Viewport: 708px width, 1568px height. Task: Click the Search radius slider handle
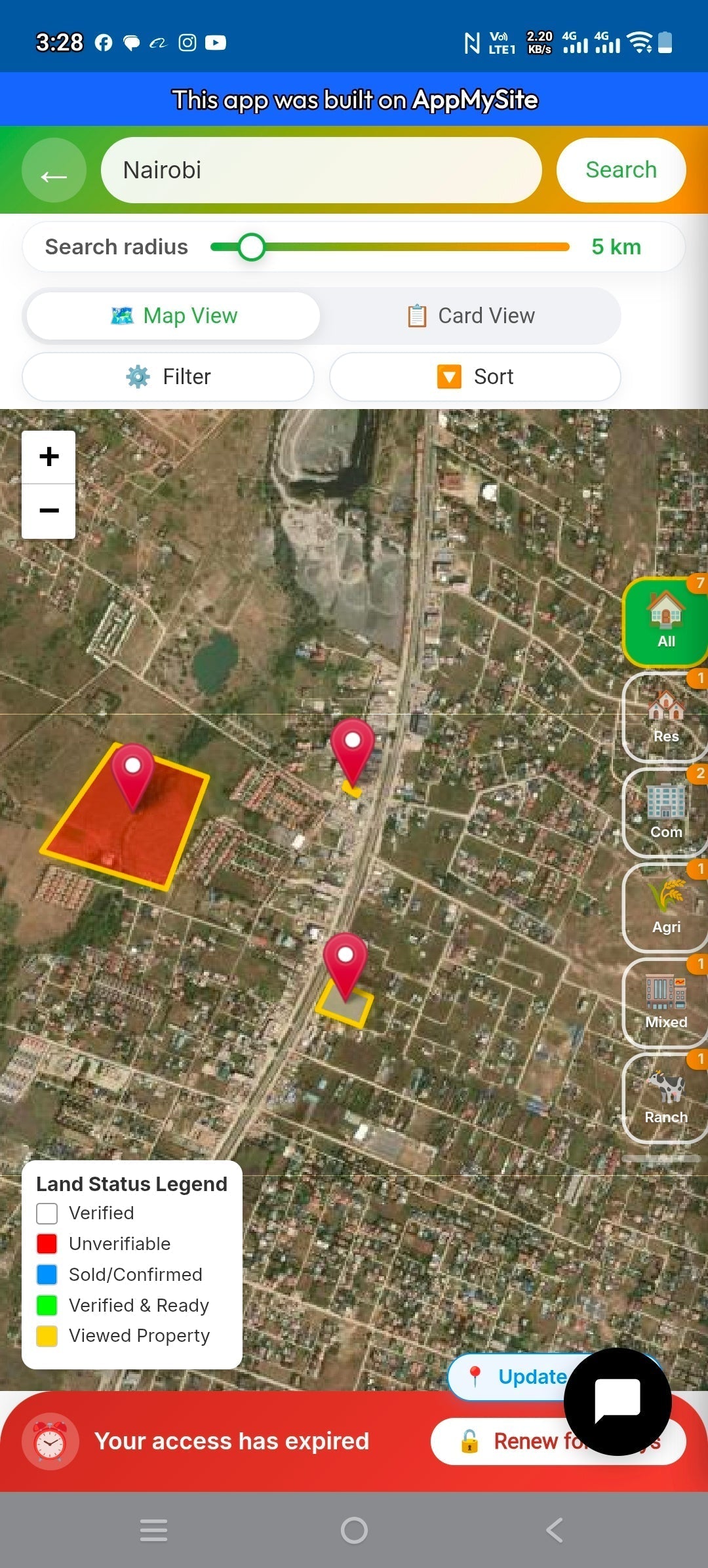point(252,247)
